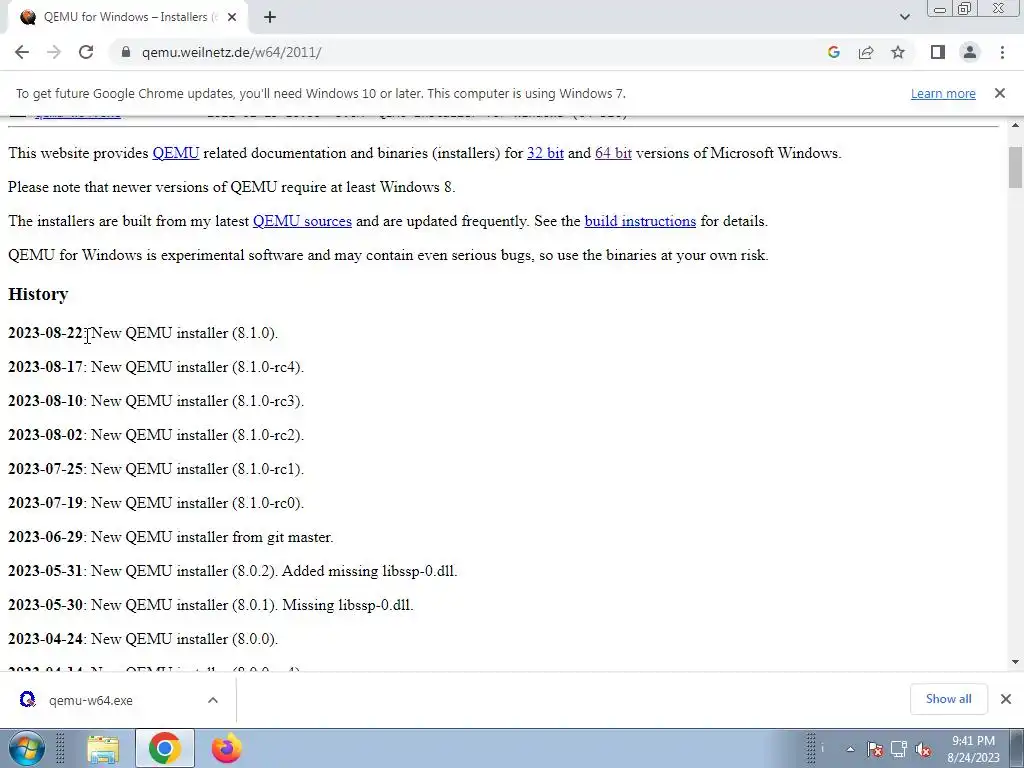This screenshot has height=768, width=1024.
Task: Open a new browser tab
Action: point(270,18)
